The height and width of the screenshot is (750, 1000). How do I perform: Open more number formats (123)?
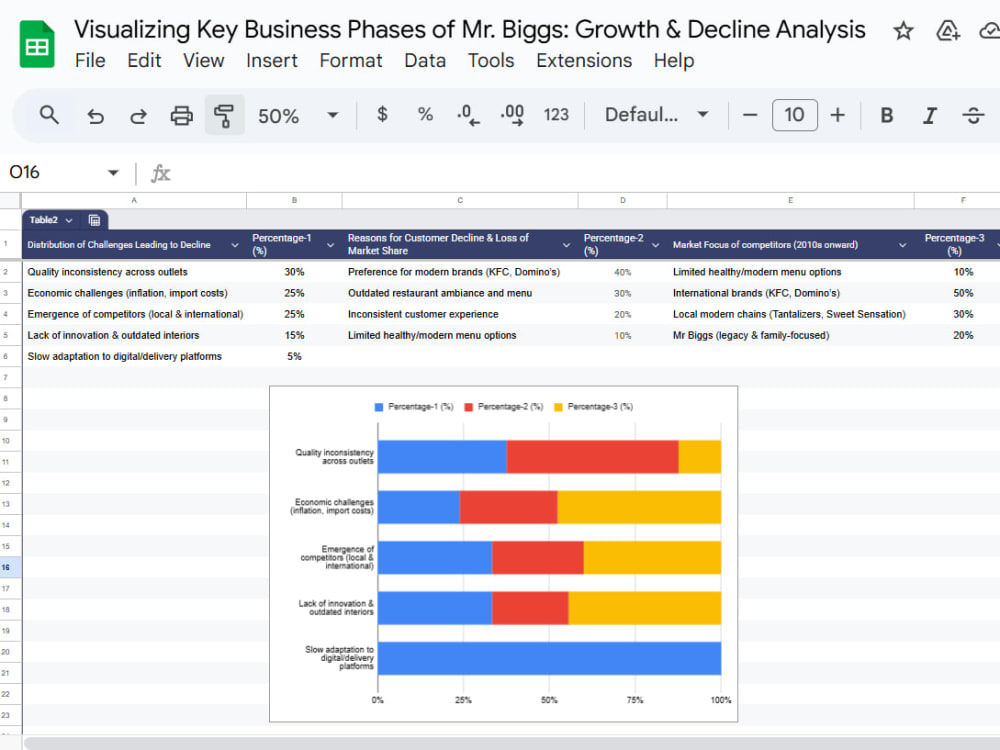coord(556,115)
